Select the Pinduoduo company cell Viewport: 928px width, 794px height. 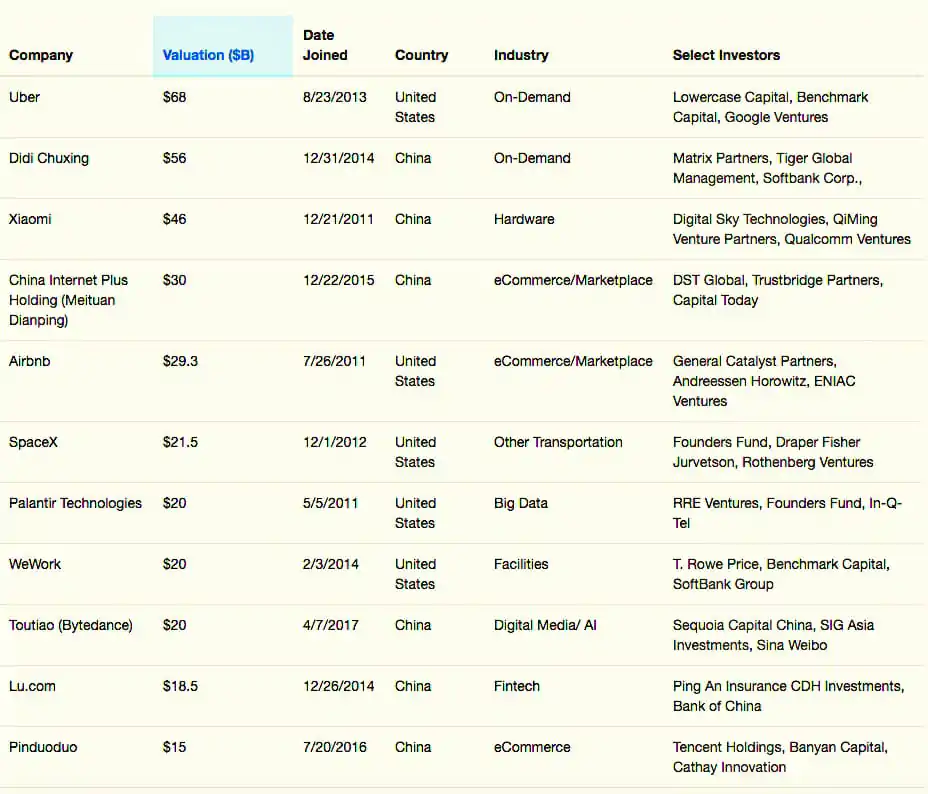(43, 747)
